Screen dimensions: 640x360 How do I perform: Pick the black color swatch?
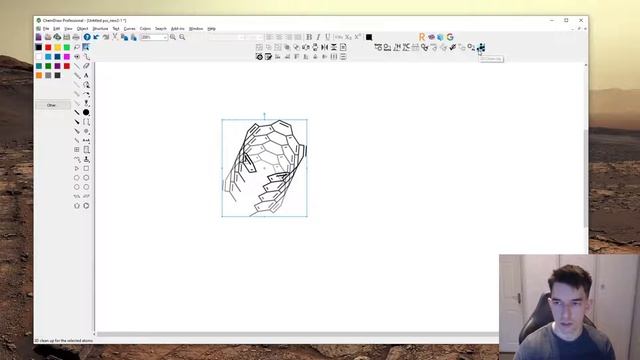(x=39, y=47)
